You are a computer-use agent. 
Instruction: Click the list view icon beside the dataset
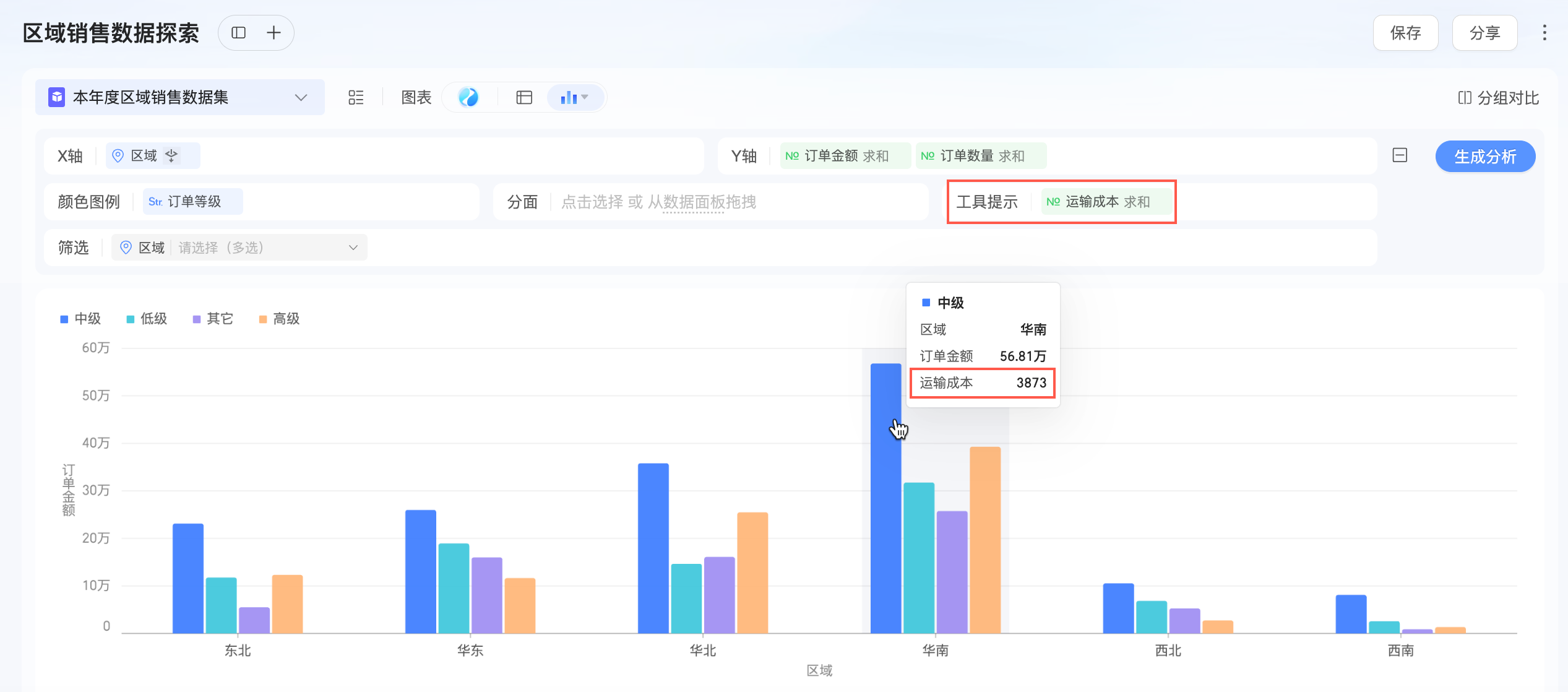(356, 98)
